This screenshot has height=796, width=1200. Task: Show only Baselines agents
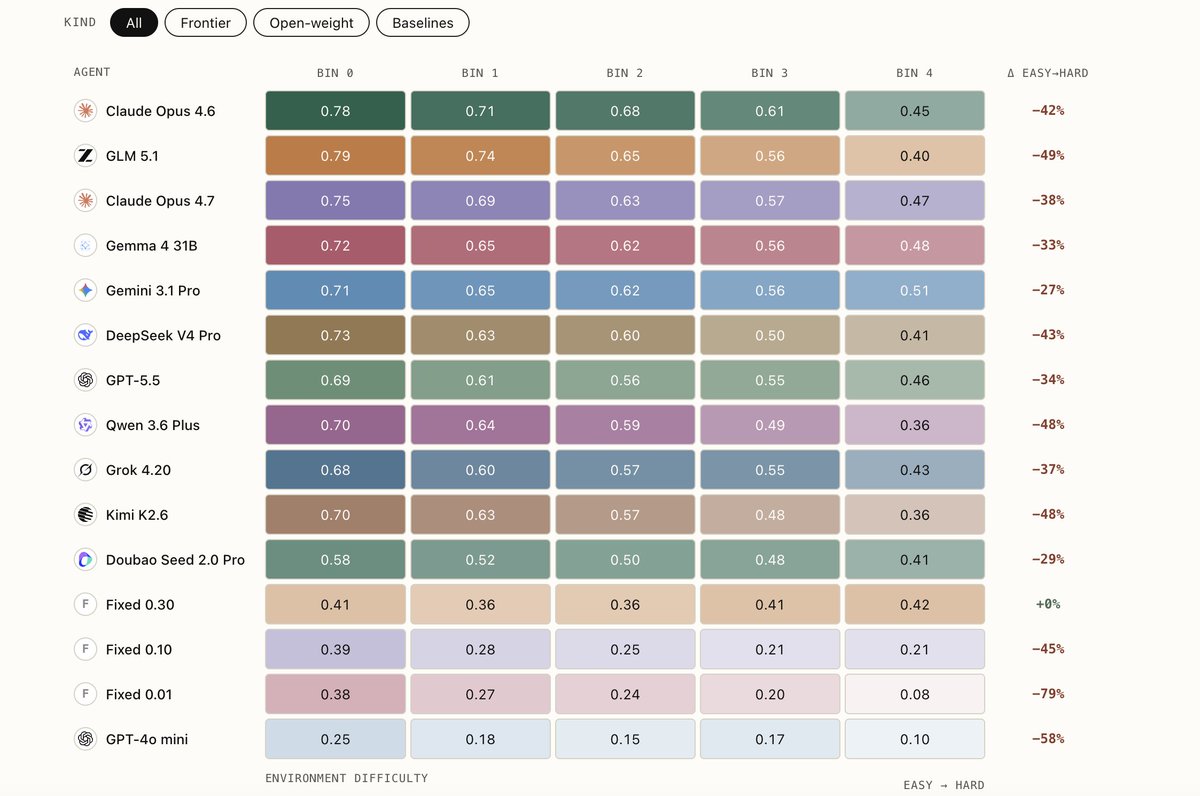point(423,22)
